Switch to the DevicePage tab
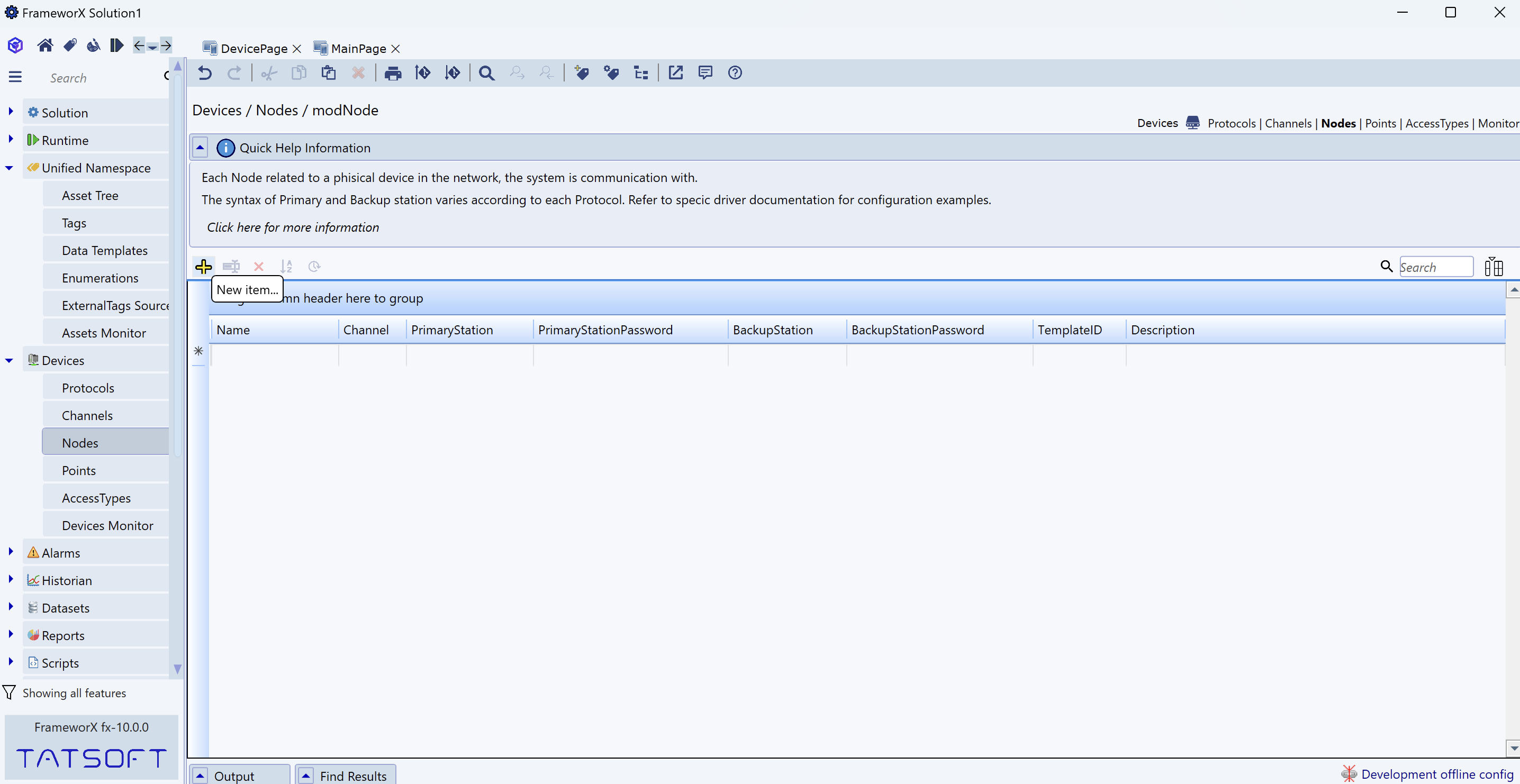 (254, 48)
